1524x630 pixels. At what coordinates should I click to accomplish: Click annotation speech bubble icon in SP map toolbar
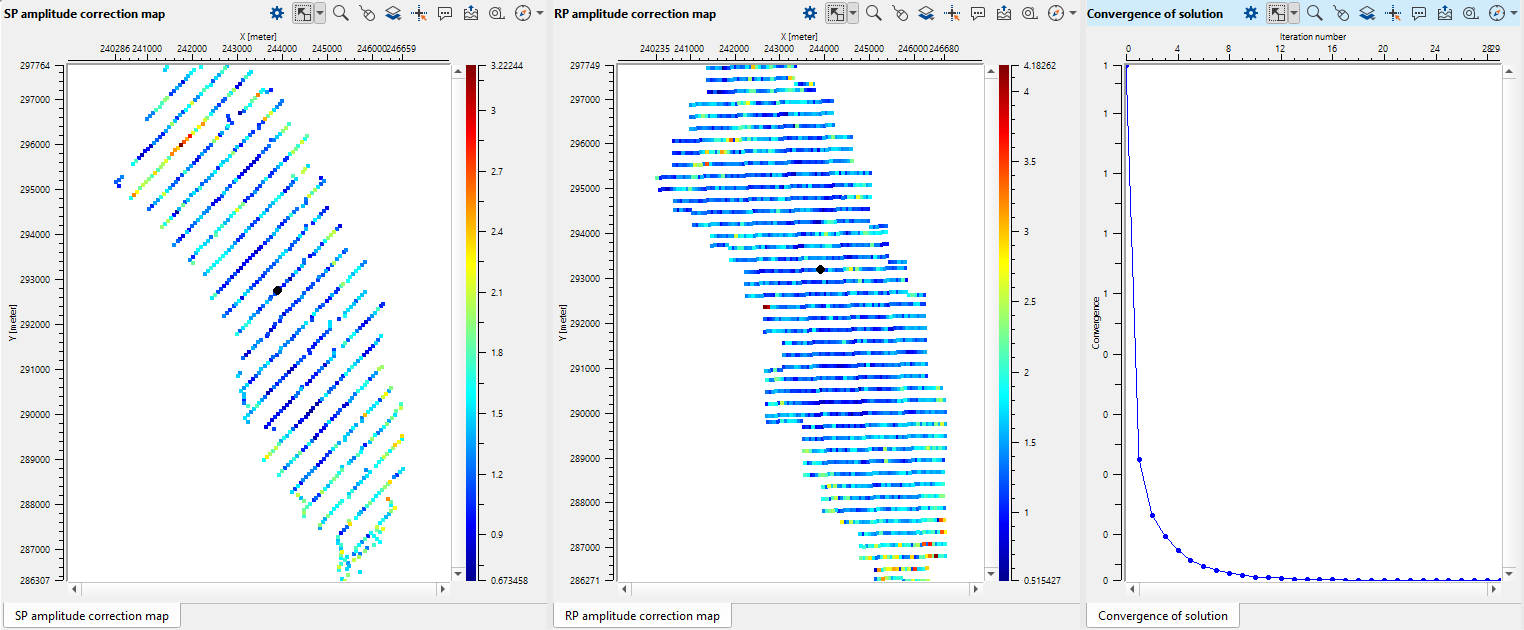point(445,13)
